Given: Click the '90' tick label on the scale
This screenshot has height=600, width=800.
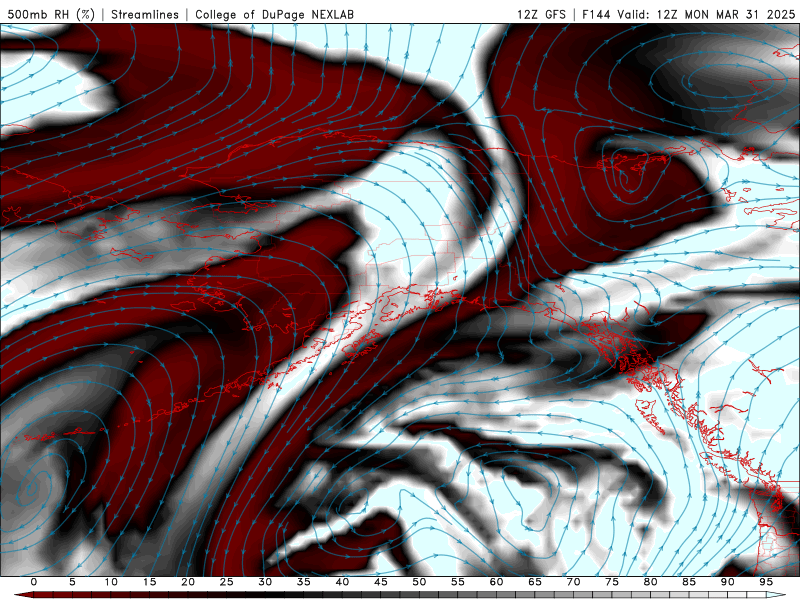Looking at the screenshot, I should [728, 582].
